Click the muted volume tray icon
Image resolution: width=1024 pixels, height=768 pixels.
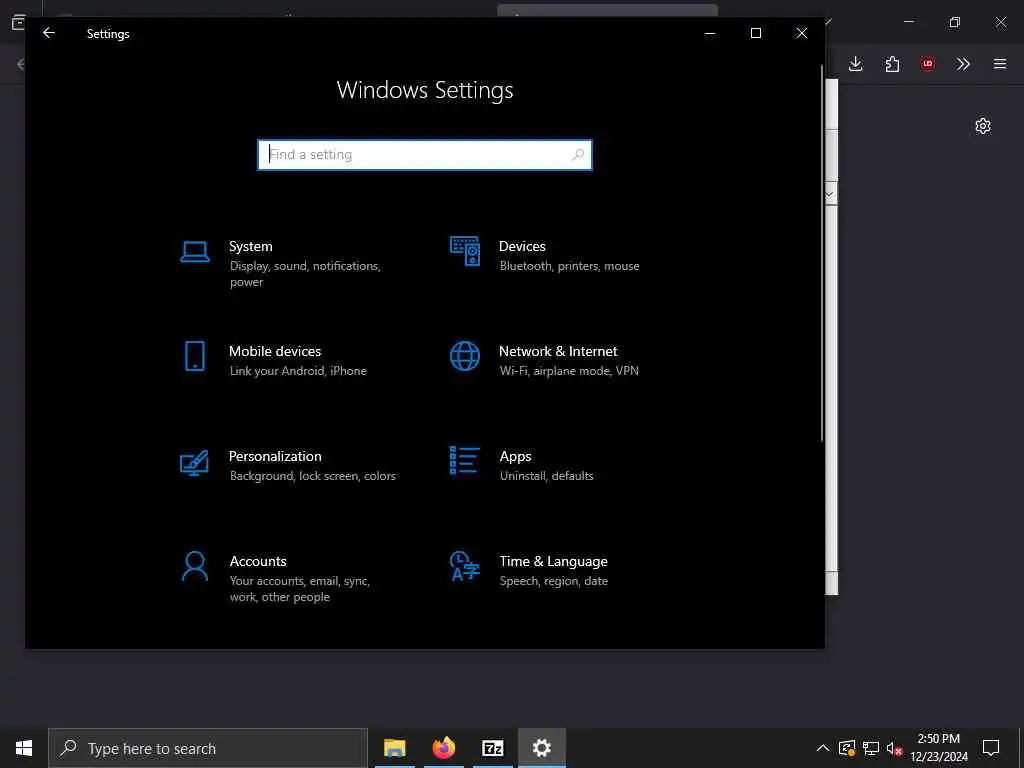click(x=895, y=748)
